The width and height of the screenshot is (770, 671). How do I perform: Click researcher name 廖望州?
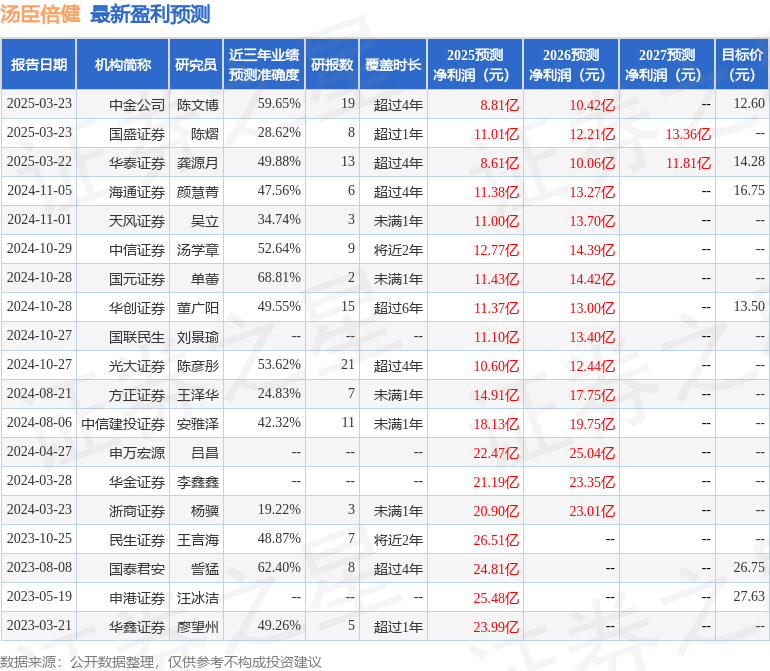(198, 626)
